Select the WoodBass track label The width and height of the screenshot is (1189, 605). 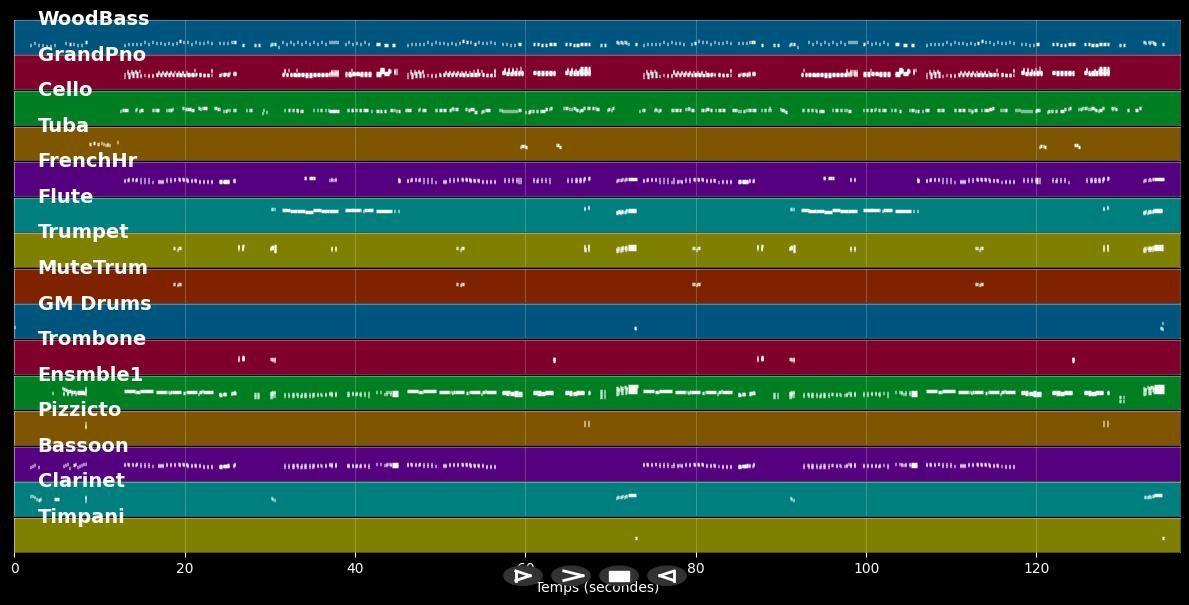(x=93, y=19)
